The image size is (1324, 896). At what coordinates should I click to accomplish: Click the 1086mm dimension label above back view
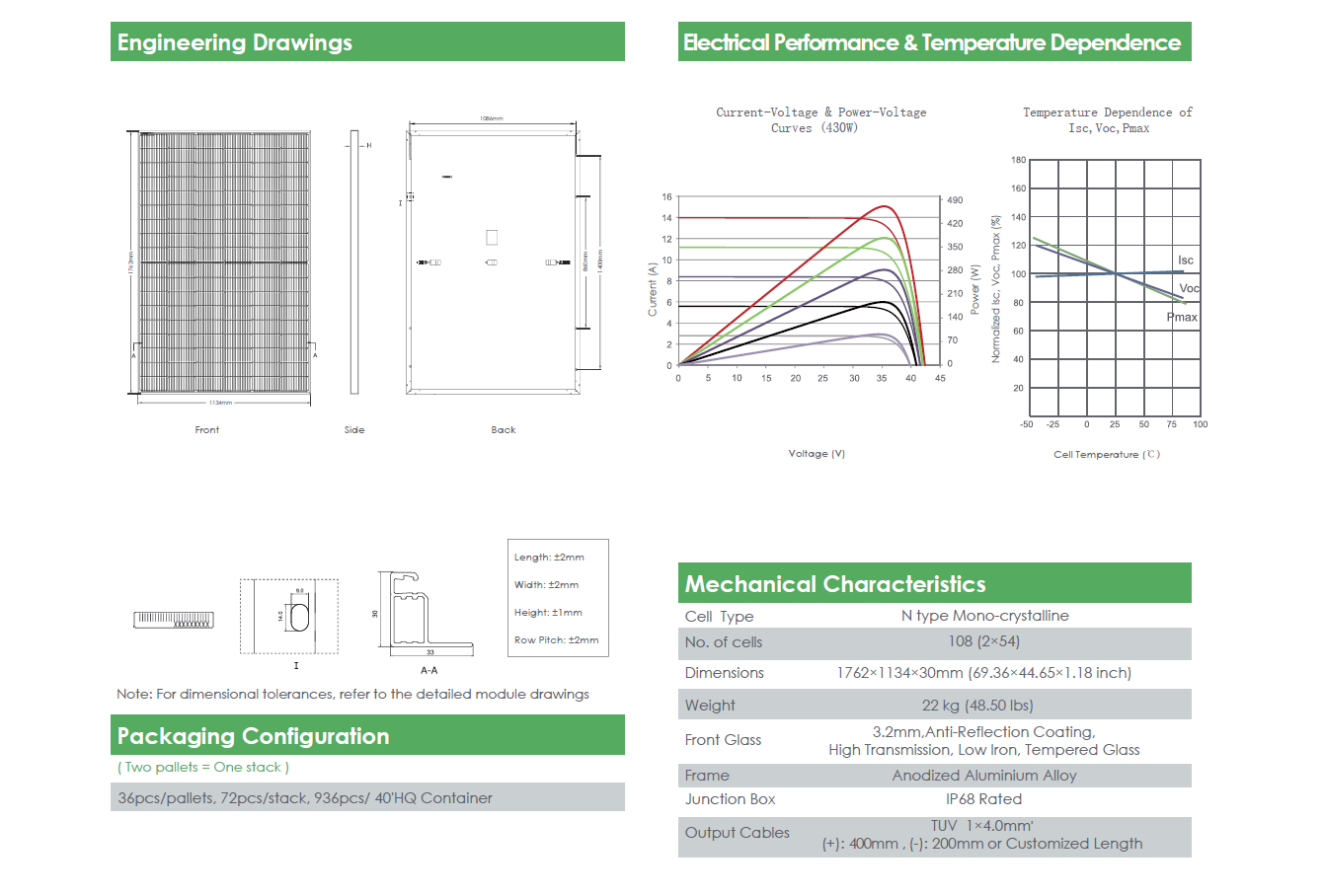tap(491, 118)
